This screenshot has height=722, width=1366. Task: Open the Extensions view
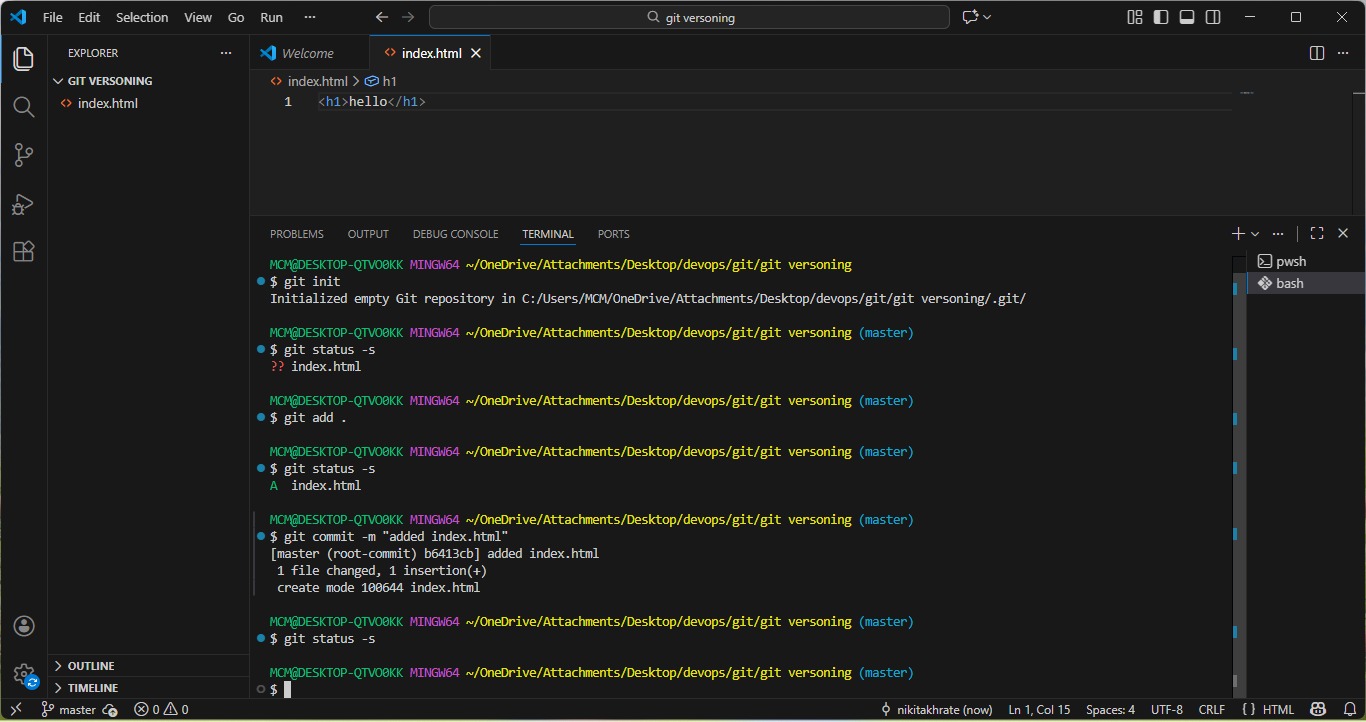24,252
